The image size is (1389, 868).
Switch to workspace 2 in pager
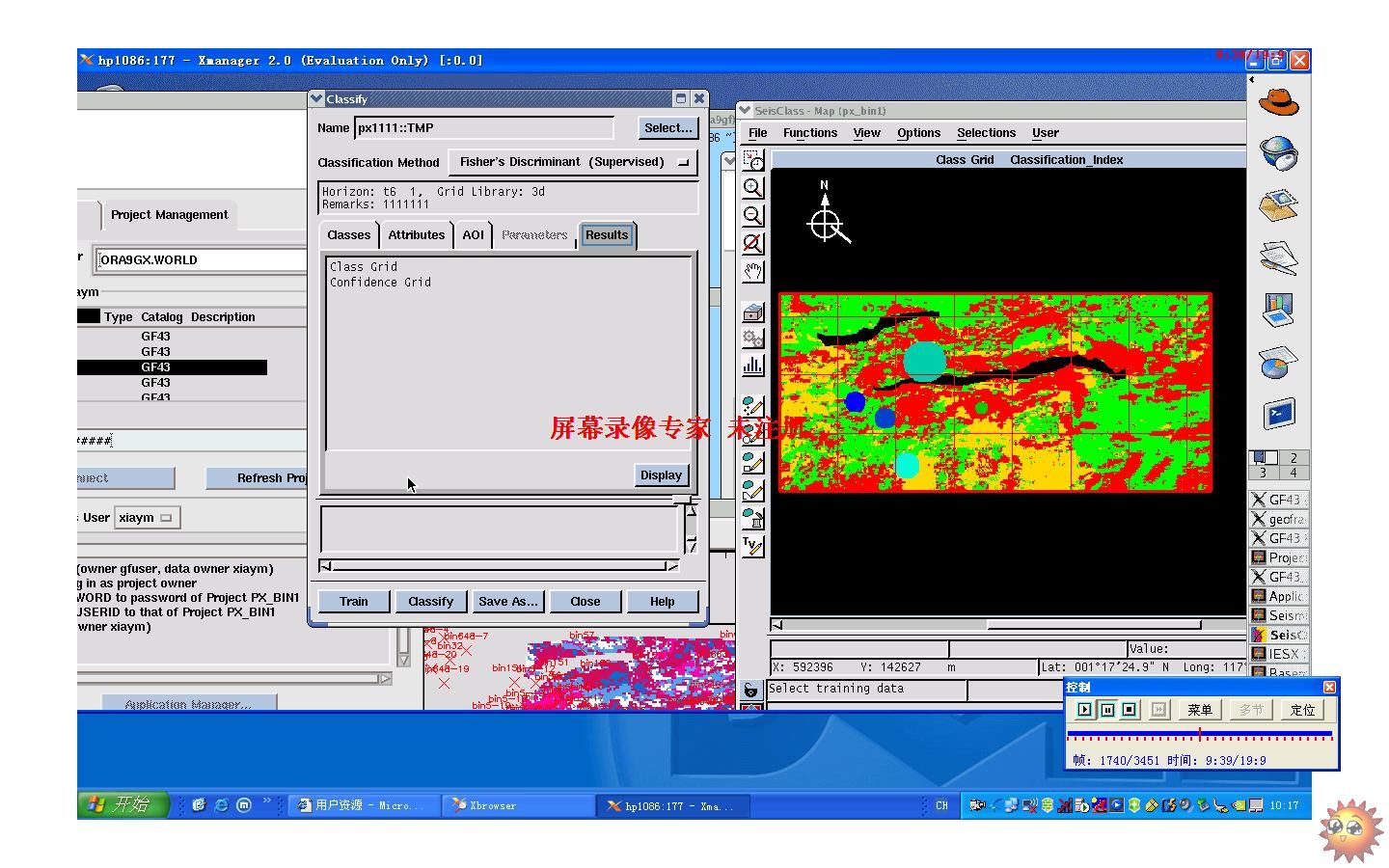[1294, 458]
